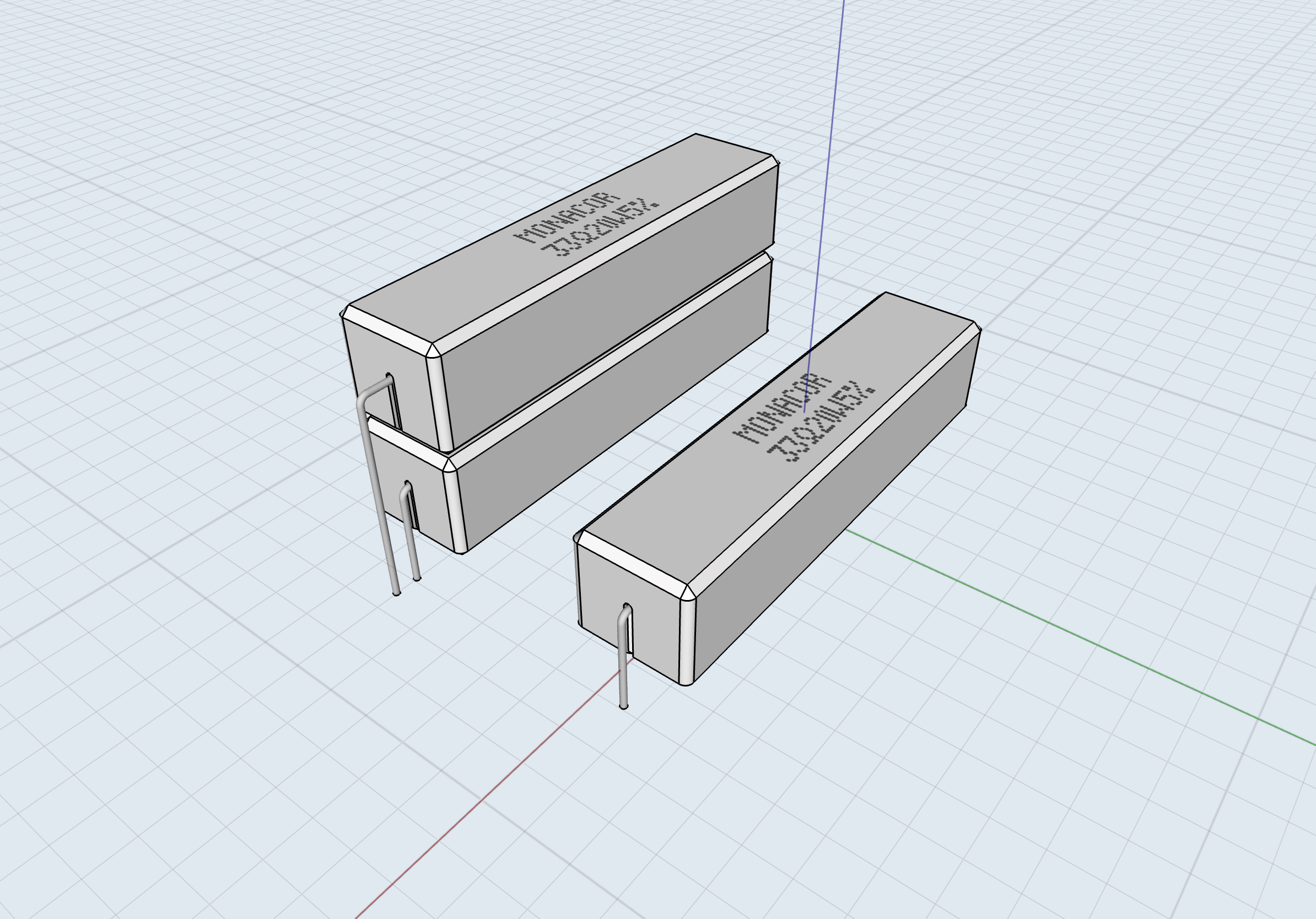This screenshot has width=1316, height=919.
Task: Click the 33Ω20W5% marking on the standalone resistor
Action: (821, 422)
